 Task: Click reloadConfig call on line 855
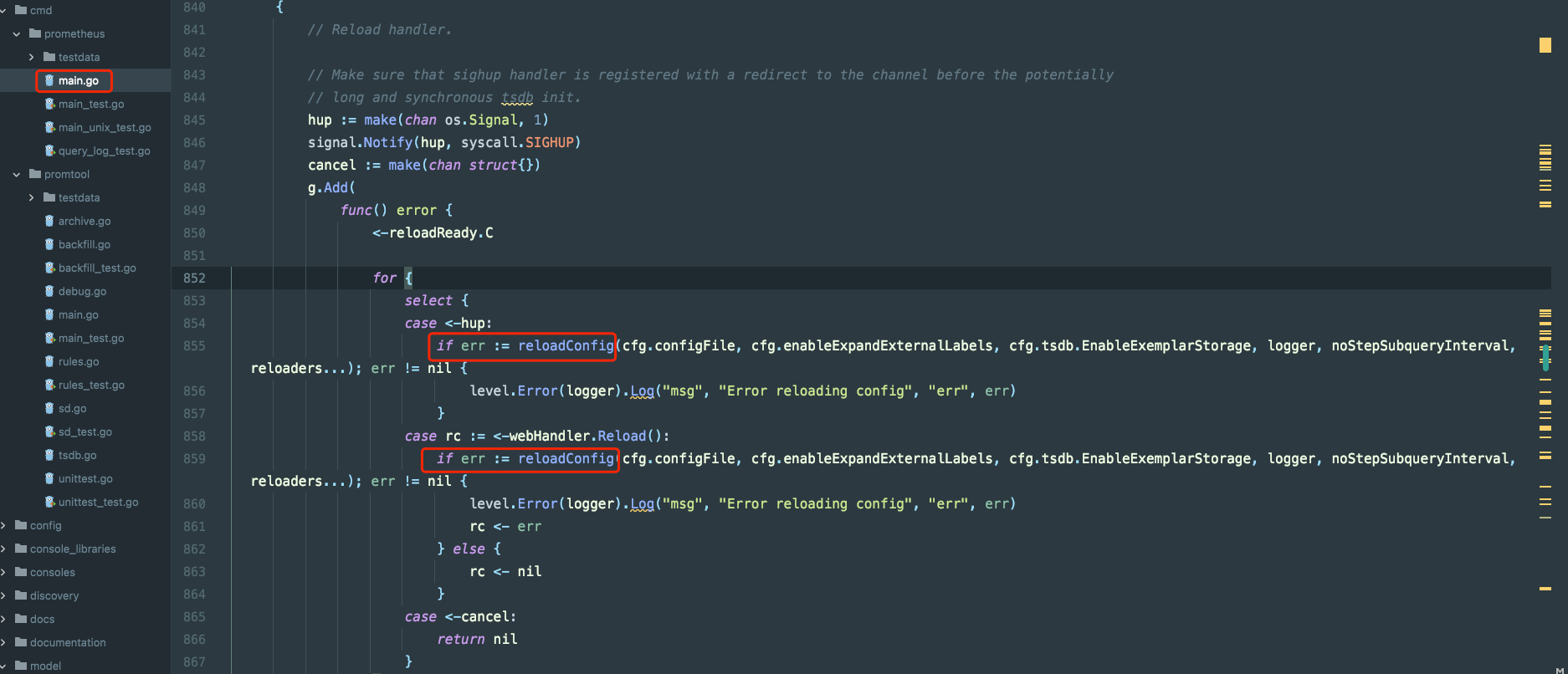click(x=566, y=345)
